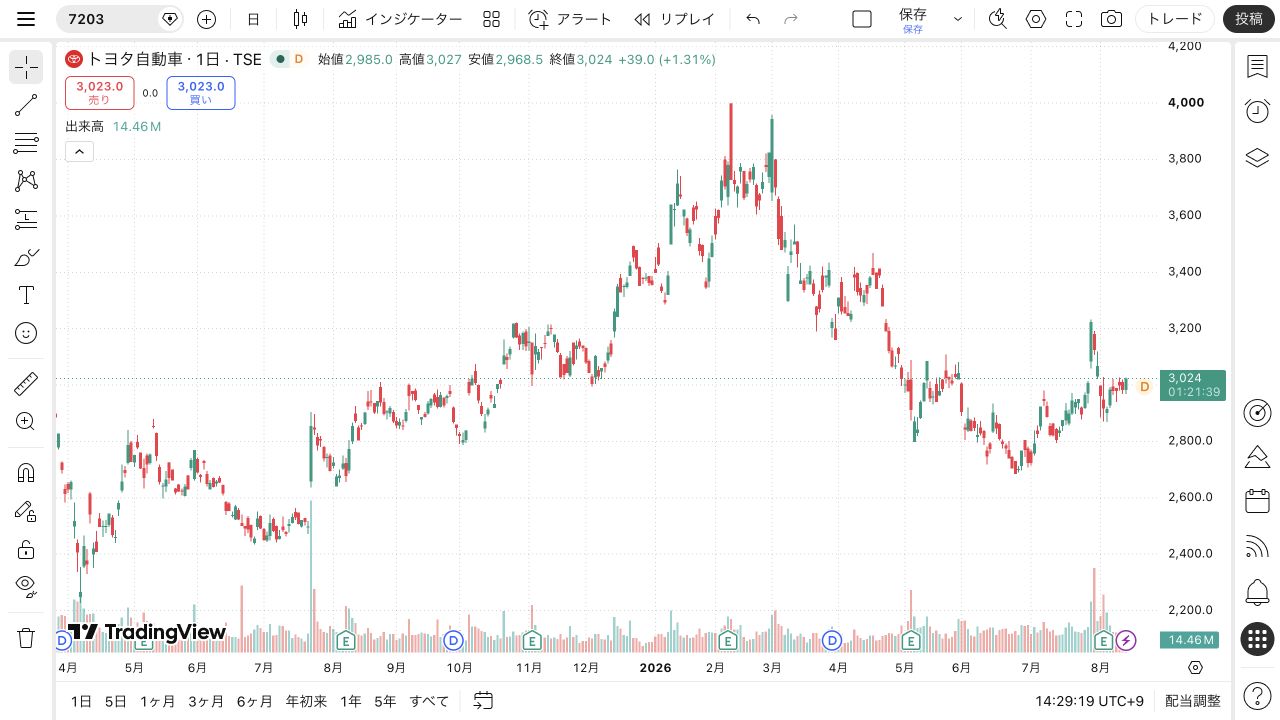
Task: Toggle magnet mode for drawings
Action: pos(26,472)
